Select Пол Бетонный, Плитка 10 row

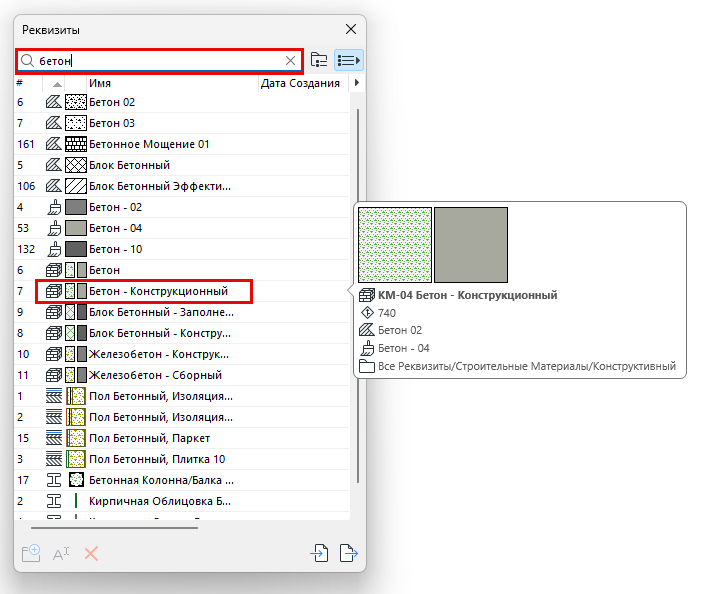182,459
